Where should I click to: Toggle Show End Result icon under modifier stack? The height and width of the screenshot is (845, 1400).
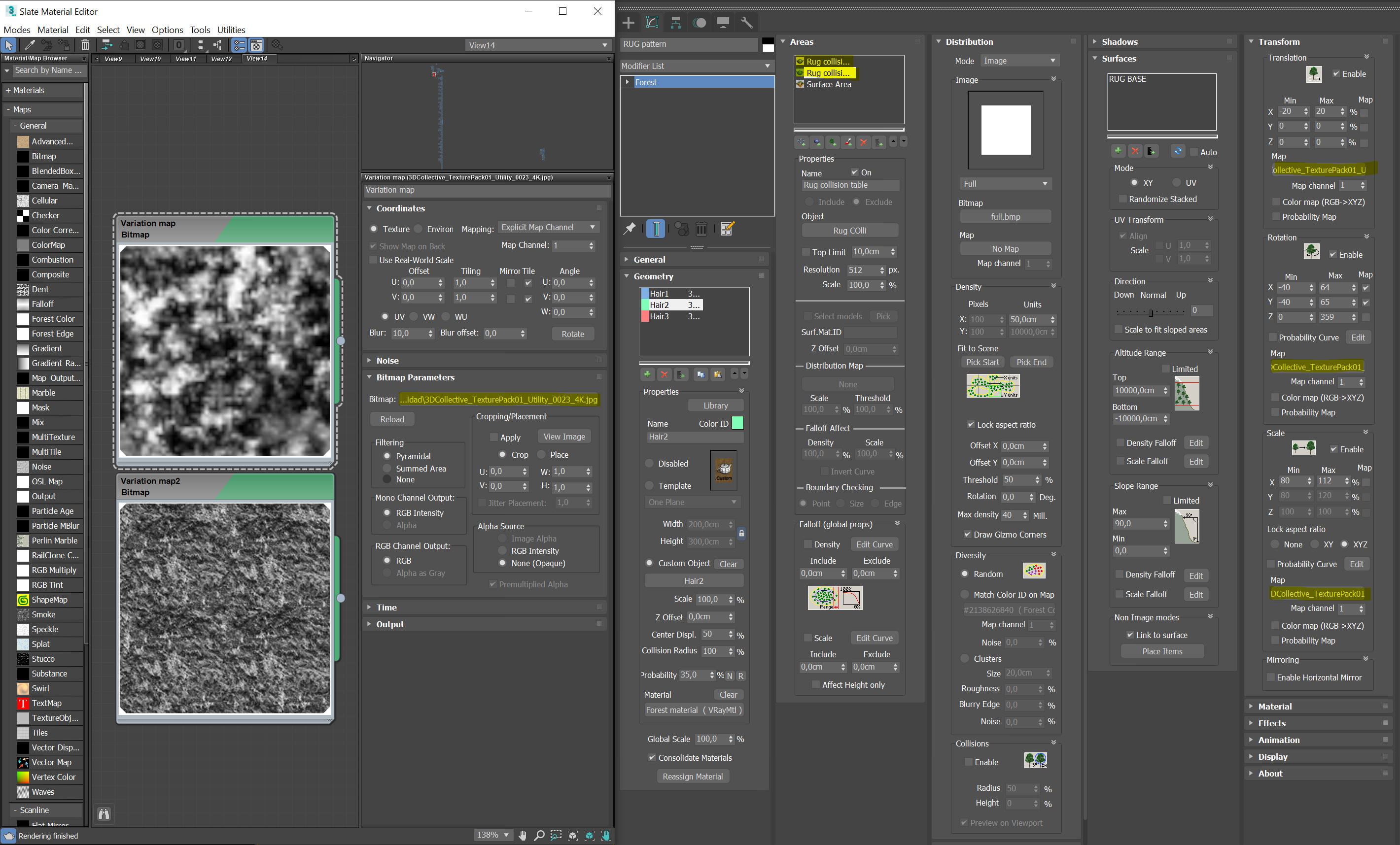(x=656, y=229)
